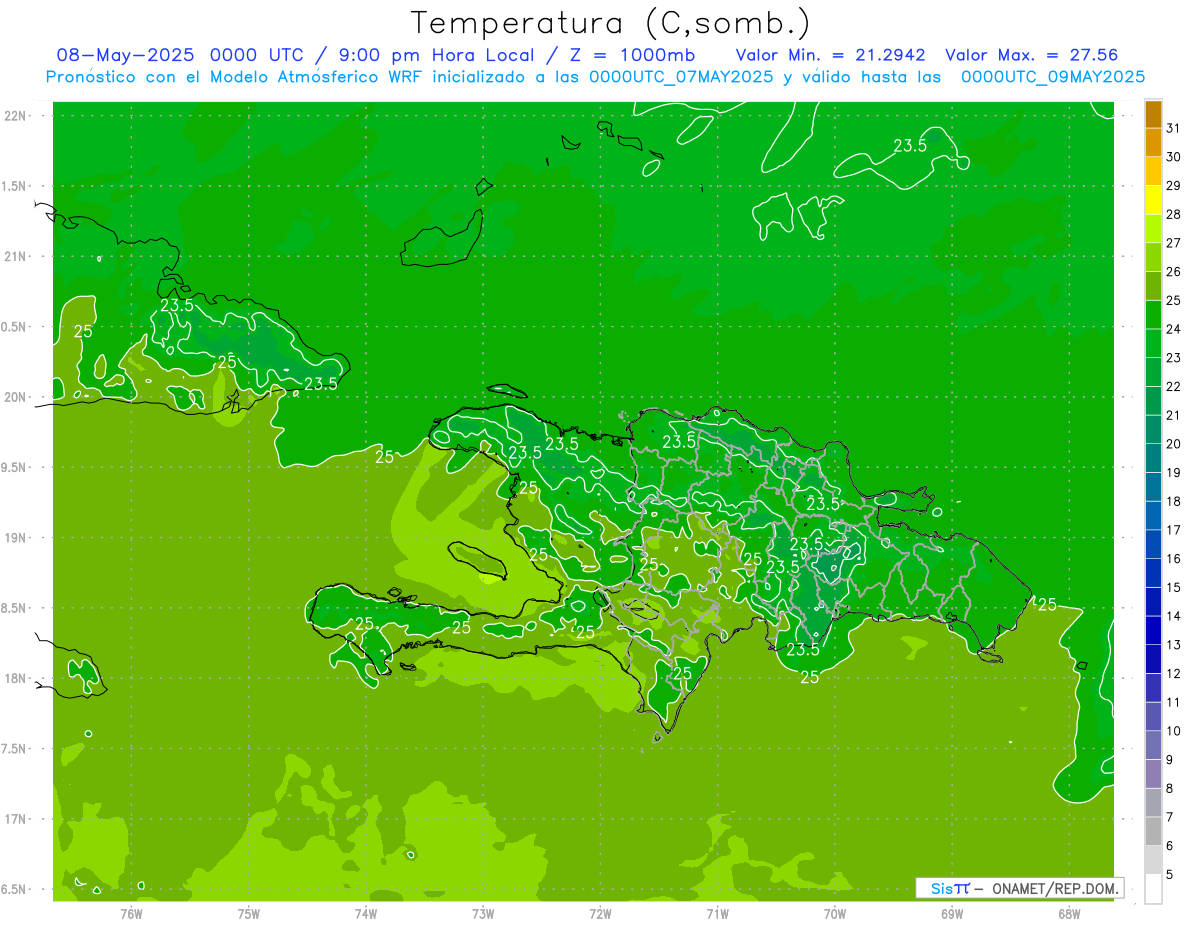Click the '75W' longitude label
1200x927 pixels.
(249, 913)
